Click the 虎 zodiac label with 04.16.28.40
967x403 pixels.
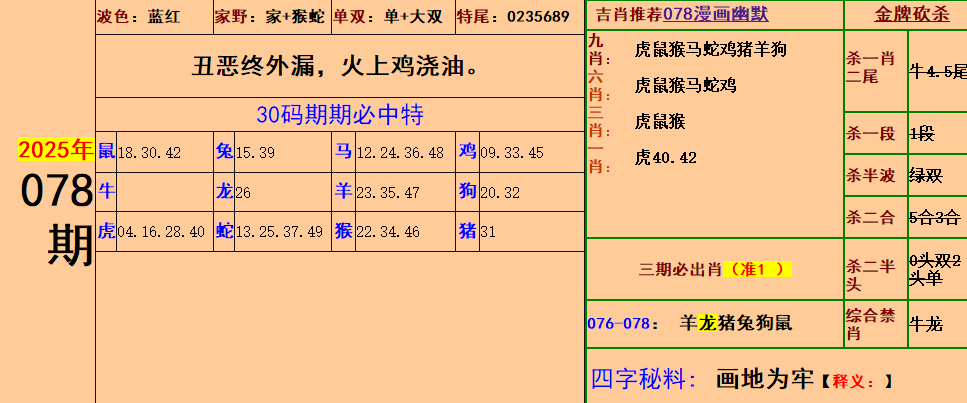106,231
